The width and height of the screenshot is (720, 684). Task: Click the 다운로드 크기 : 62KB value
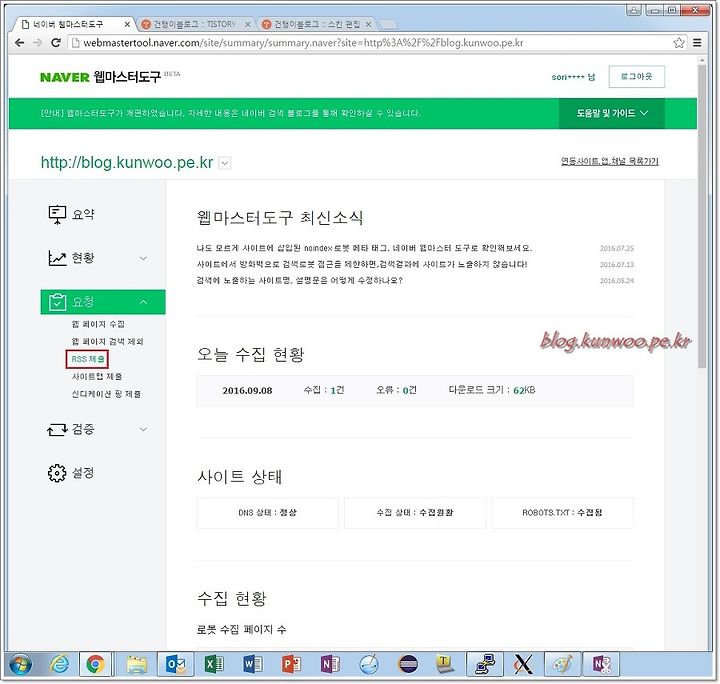point(492,390)
